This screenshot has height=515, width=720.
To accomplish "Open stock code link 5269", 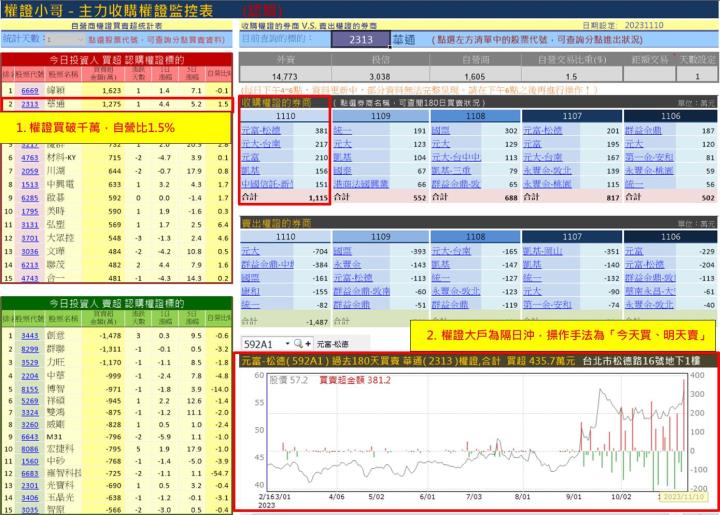I will pos(30,401).
